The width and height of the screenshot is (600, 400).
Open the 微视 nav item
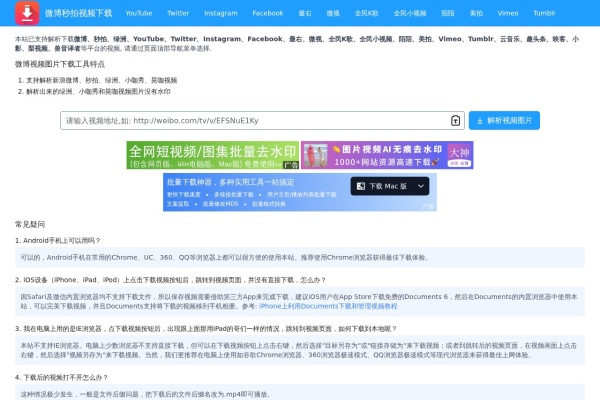333,13
